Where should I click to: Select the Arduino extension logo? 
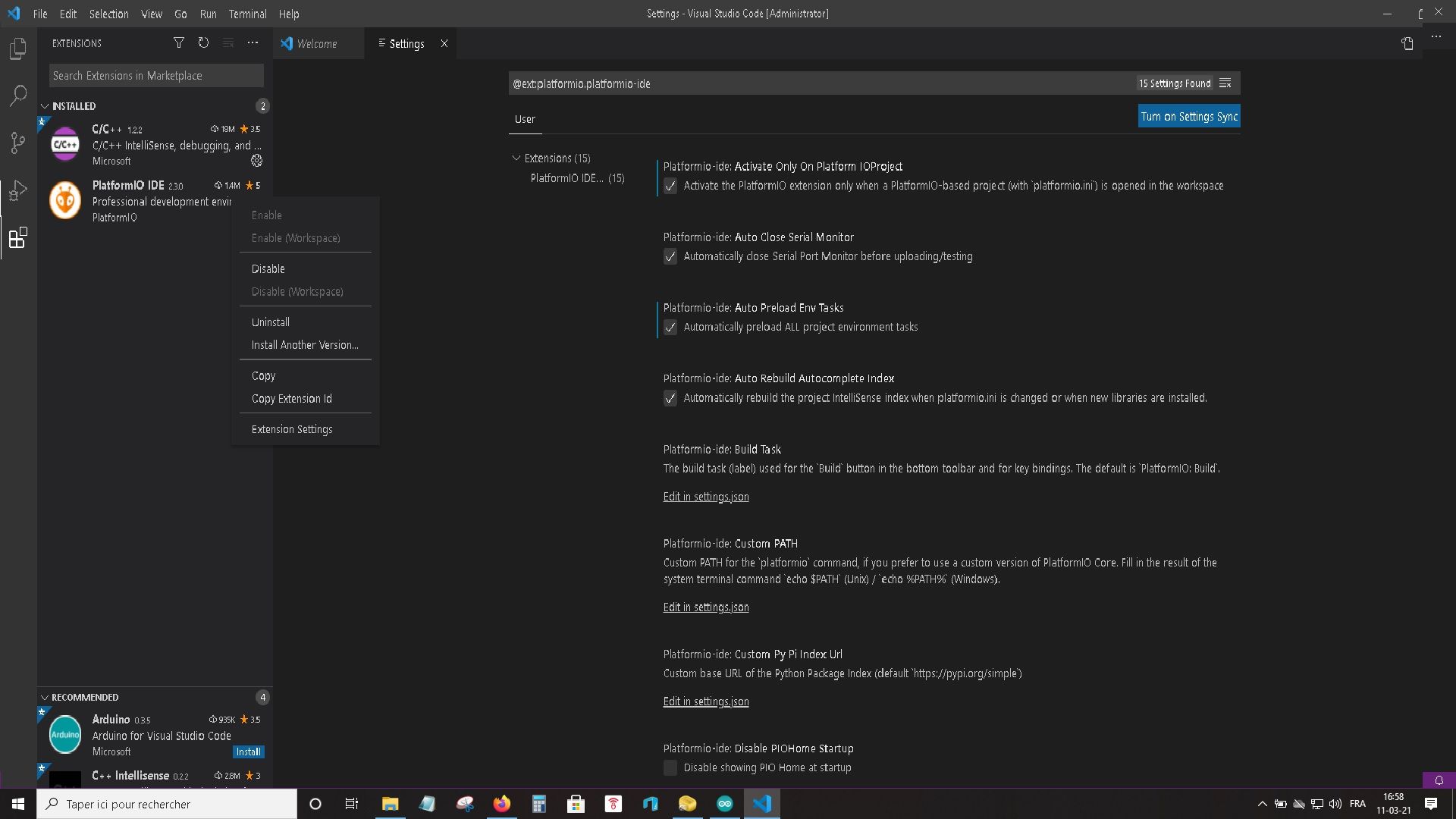pyautogui.click(x=65, y=734)
